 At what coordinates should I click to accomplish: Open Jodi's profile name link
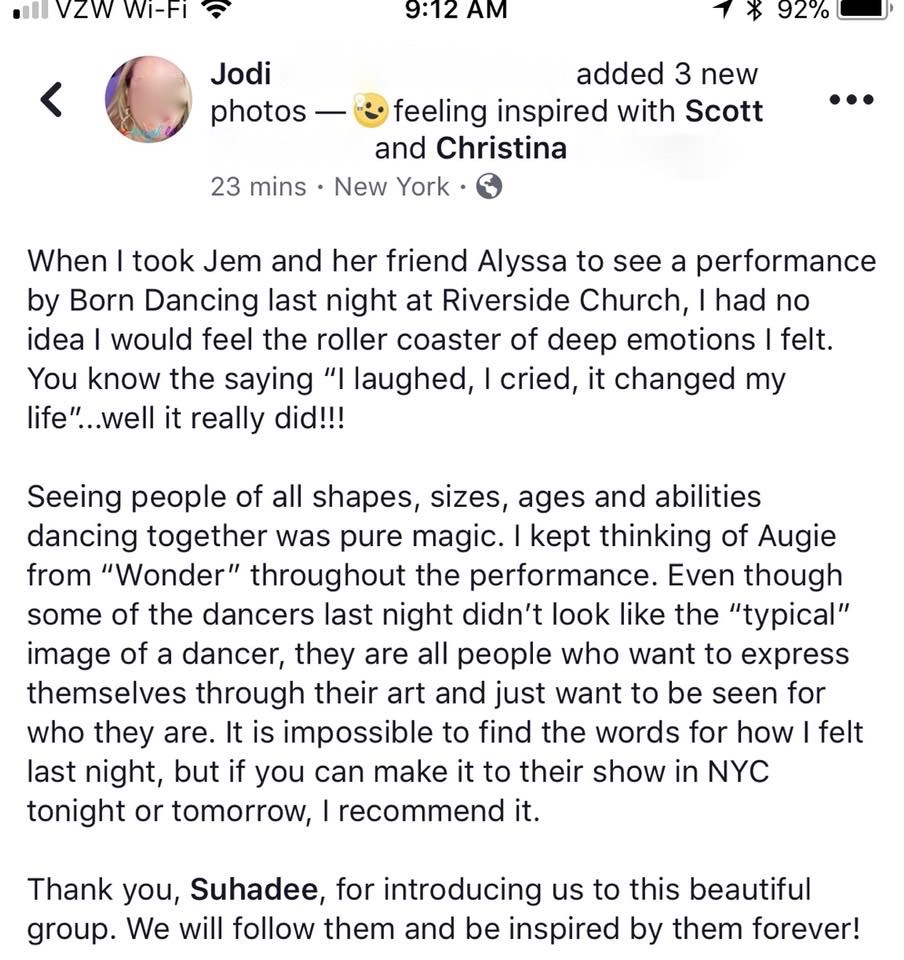(x=241, y=74)
